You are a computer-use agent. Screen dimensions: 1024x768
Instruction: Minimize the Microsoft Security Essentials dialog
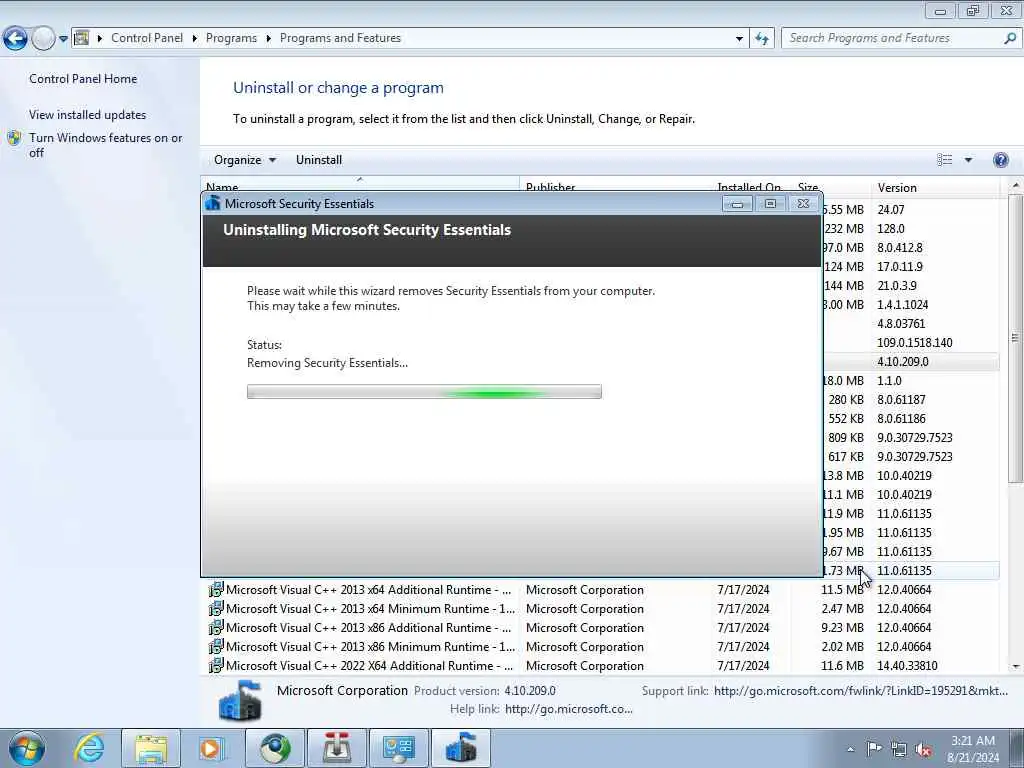coord(737,204)
